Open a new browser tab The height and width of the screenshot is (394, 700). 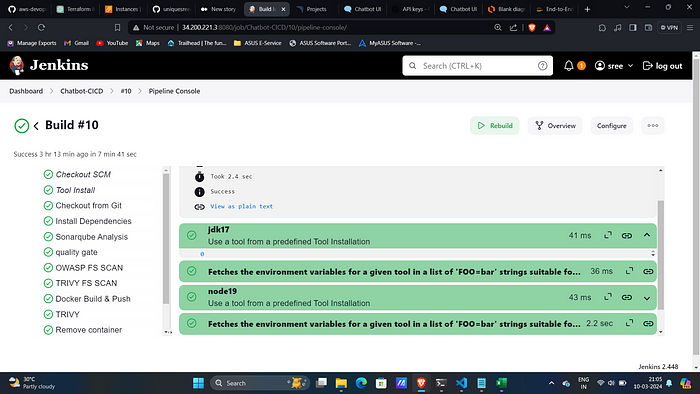click(x=587, y=9)
